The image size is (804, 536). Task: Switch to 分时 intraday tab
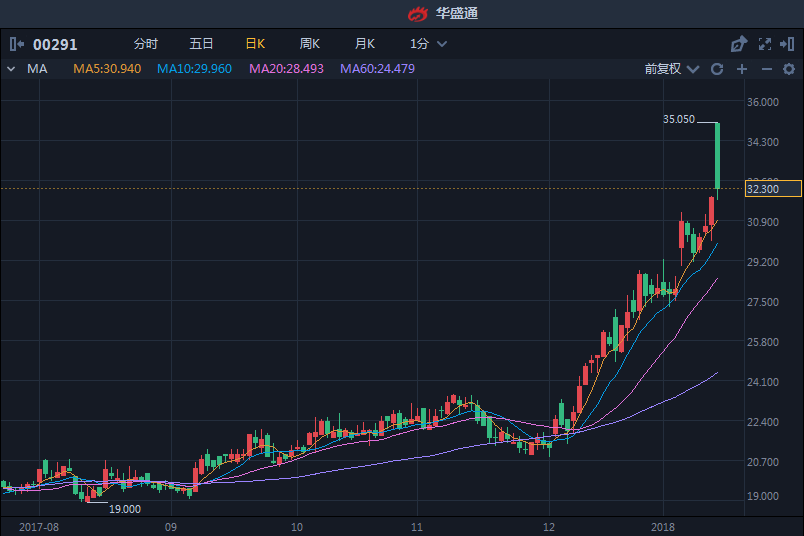pos(145,44)
